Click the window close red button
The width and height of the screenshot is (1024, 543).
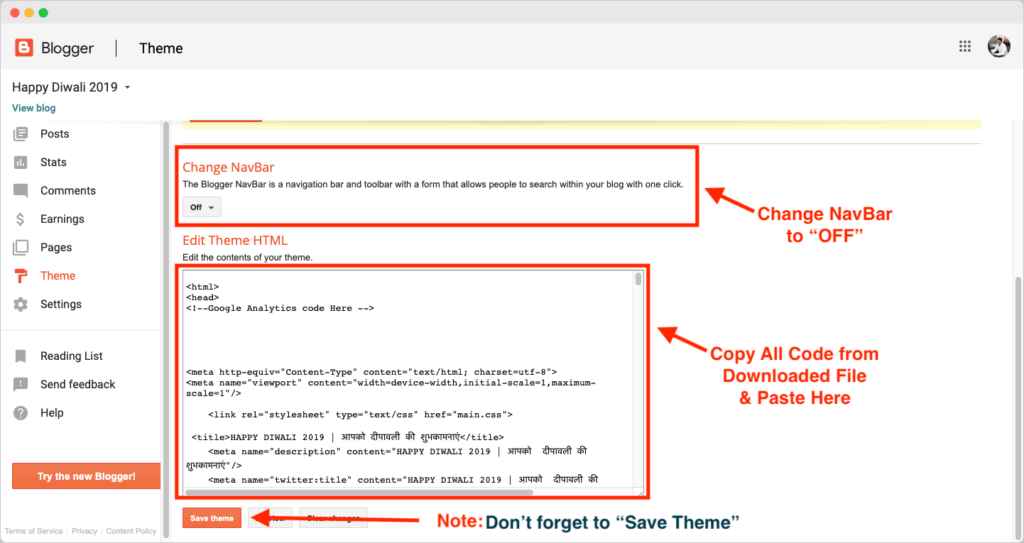point(15,13)
